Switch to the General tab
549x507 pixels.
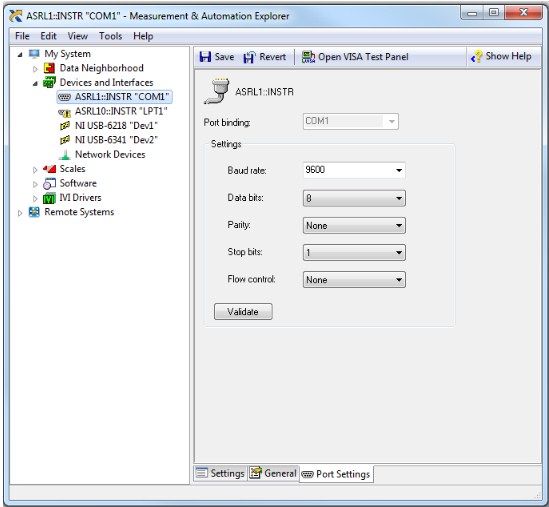pyautogui.click(x=273, y=473)
